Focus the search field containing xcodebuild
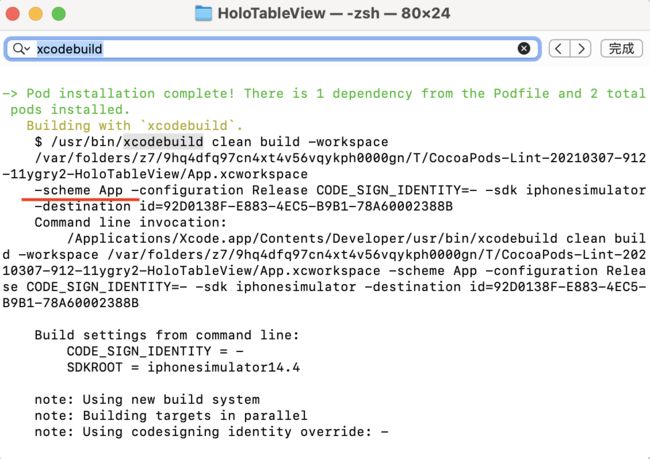The height and width of the screenshot is (459, 650). click(272, 49)
